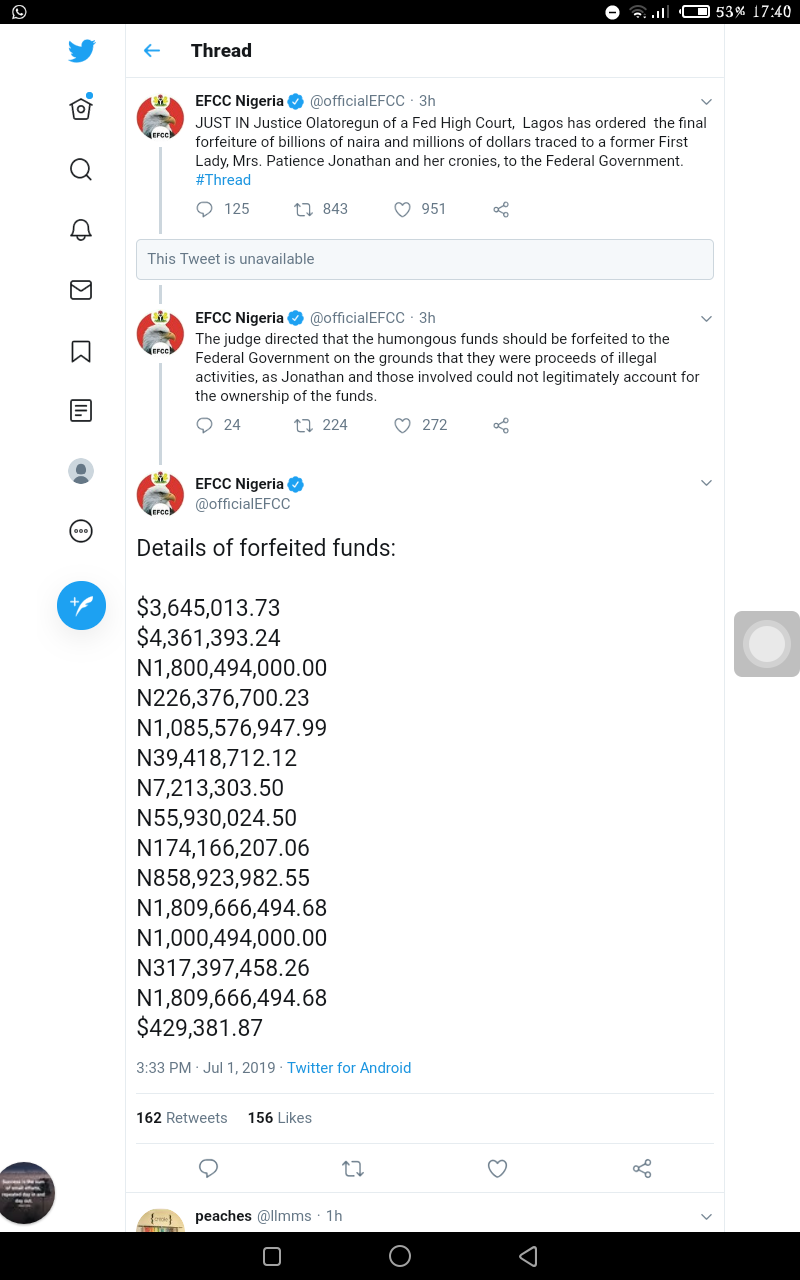Image resolution: width=800 pixels, height=1280 pixels.
Task: Open the Bookmarks icon
Action: pyautogui.click(x=81, y=351)
